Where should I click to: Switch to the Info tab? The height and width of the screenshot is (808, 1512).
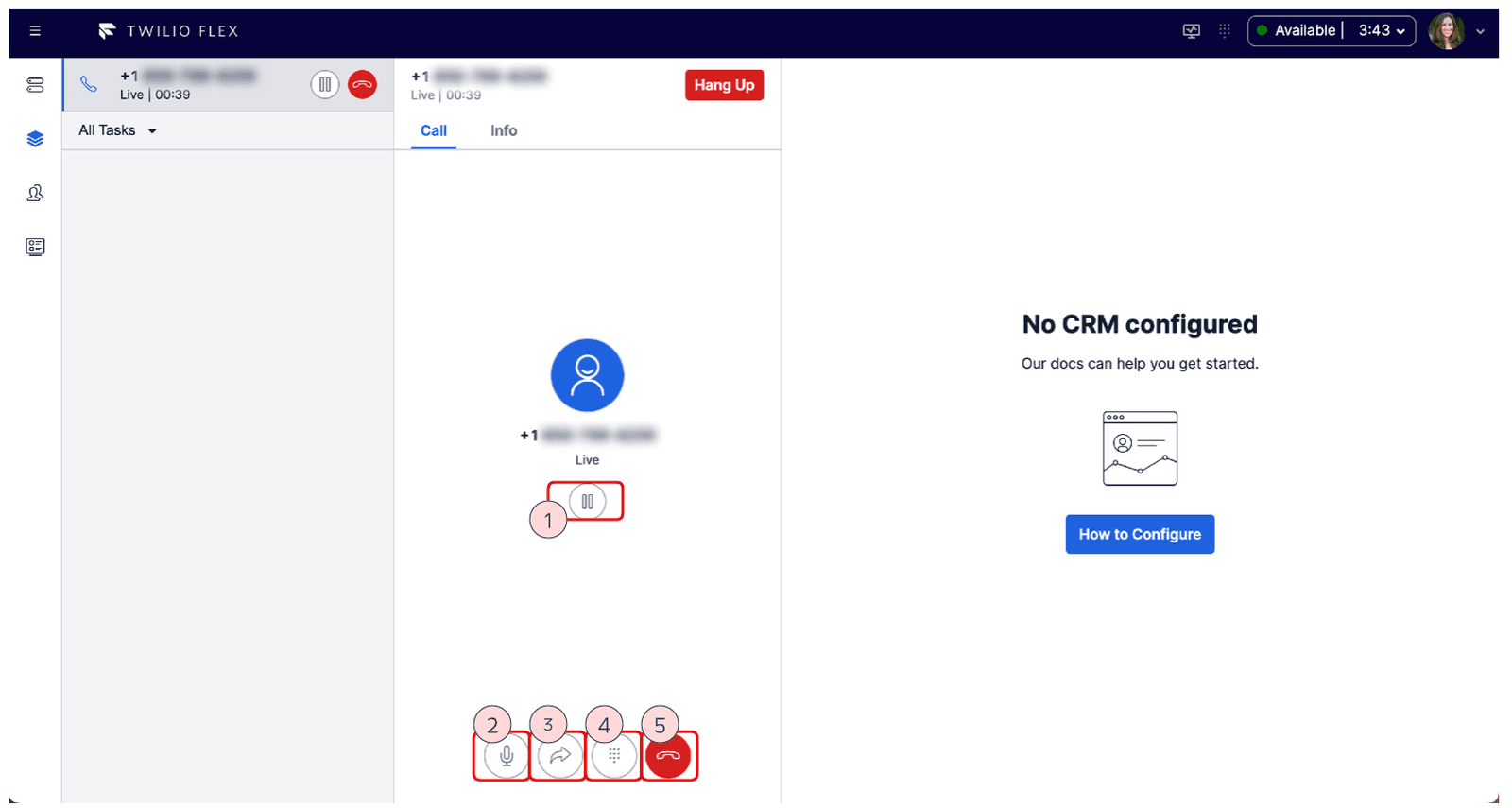(503, 130)
